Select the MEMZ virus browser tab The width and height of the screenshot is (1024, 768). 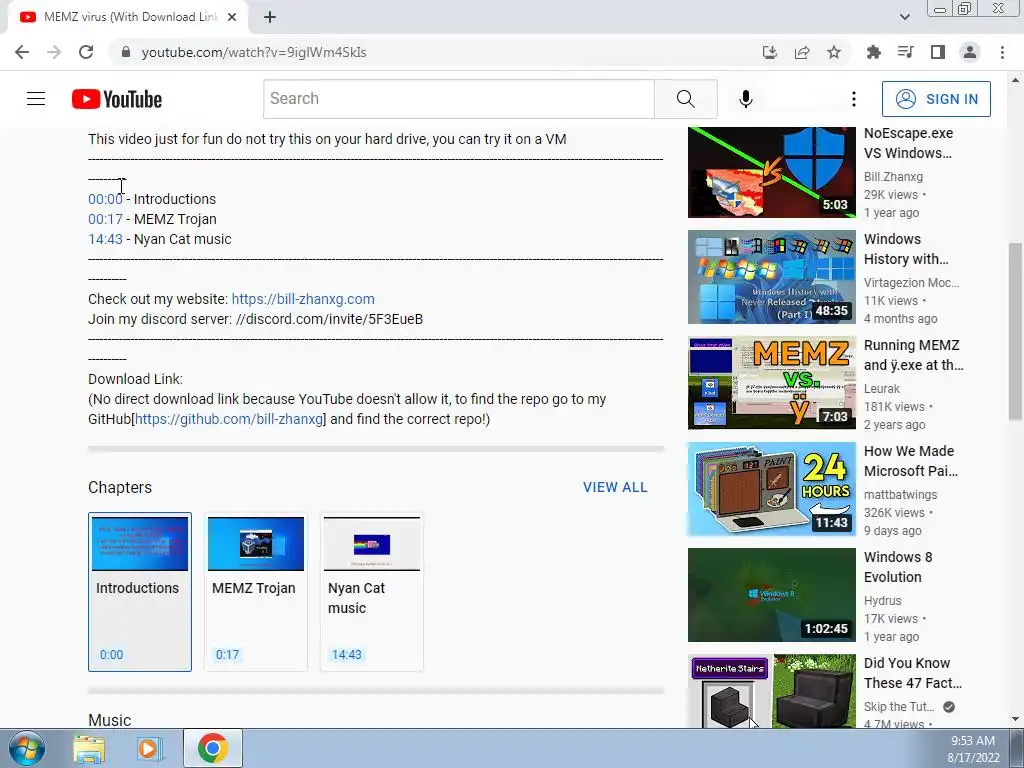129,17
